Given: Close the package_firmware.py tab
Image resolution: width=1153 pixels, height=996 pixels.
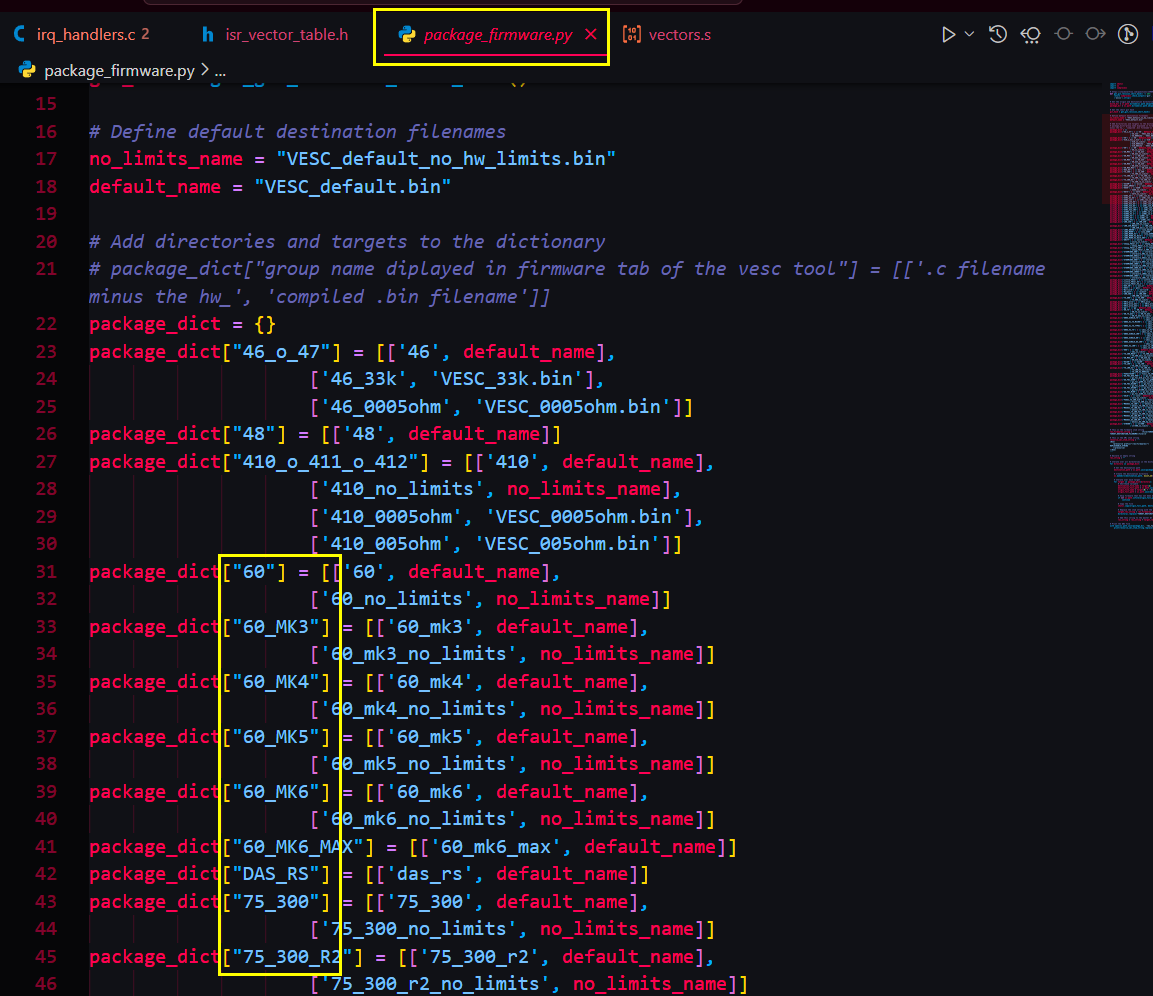Looking at the screenshot, I should [591, 35].
